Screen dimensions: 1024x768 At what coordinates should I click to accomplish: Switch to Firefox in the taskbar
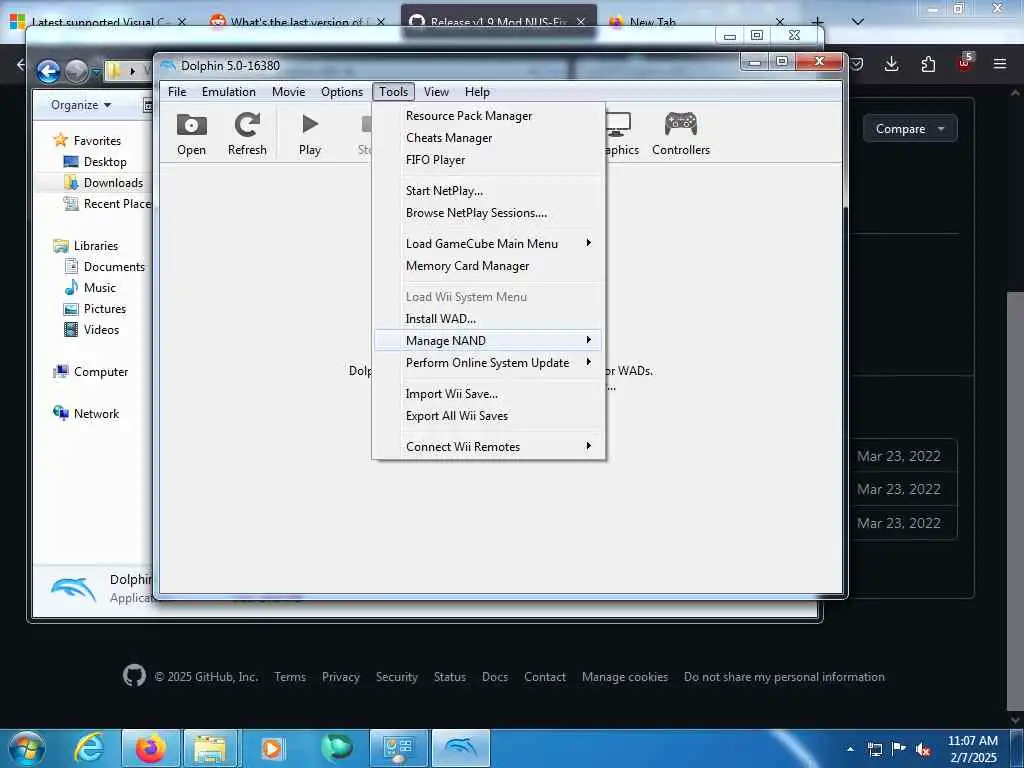point(151,748)
